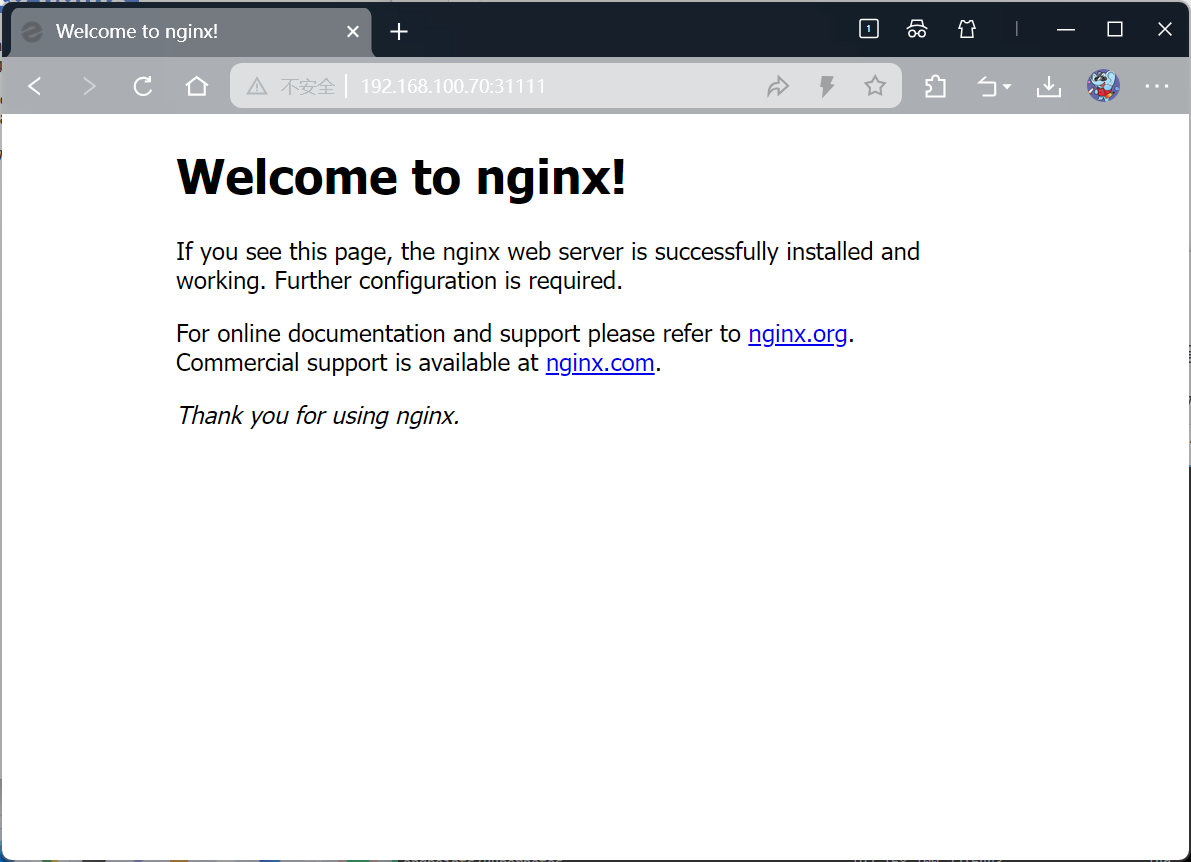This screenshot has height=862, width=1191.
Task: Open the three-dot browser menu
Action: click(1156, 86)
